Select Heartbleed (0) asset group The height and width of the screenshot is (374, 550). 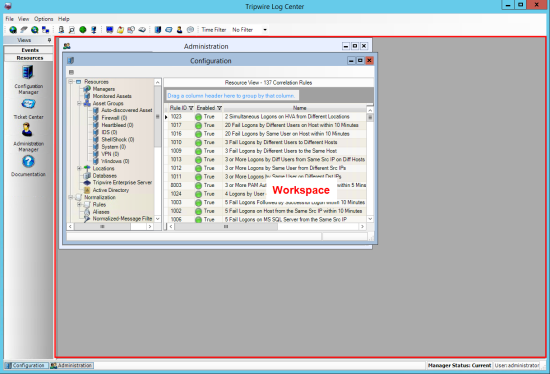point(117,125)
